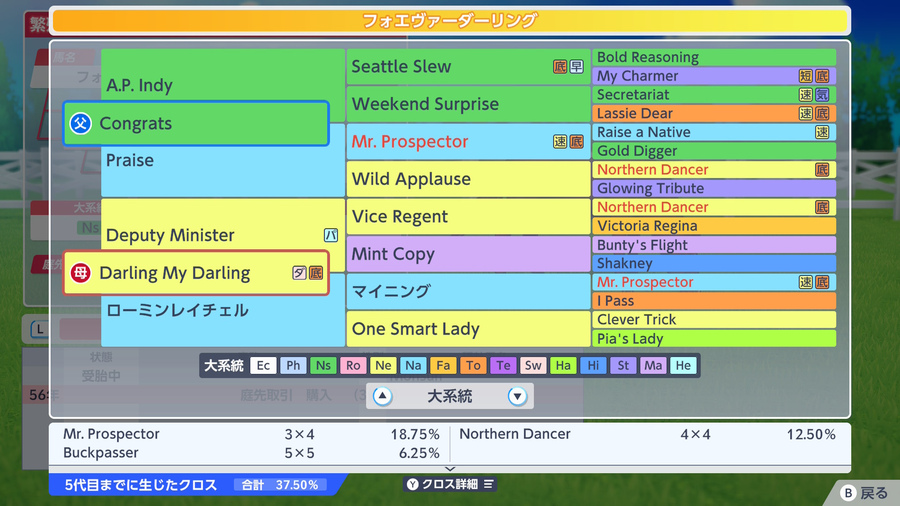The width and height of the screenshot is (900, 506).
Task: Select the Weekend Surprise cell
Action: pos(468,104)
